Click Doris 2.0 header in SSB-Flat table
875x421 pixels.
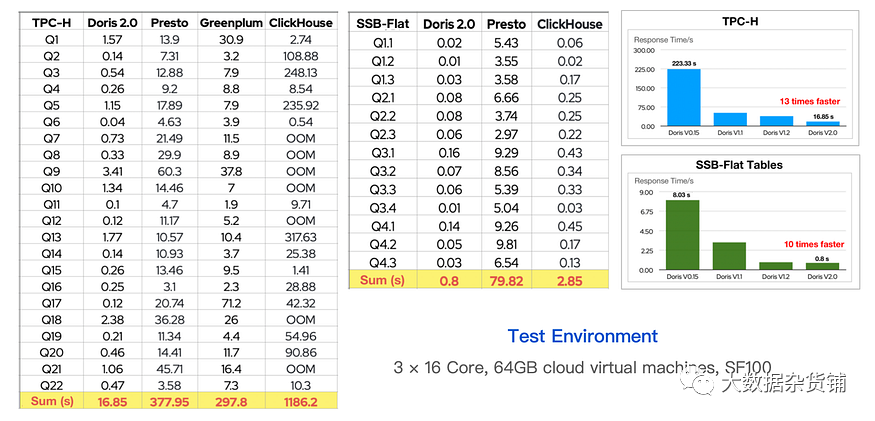(x=449, y=24)
